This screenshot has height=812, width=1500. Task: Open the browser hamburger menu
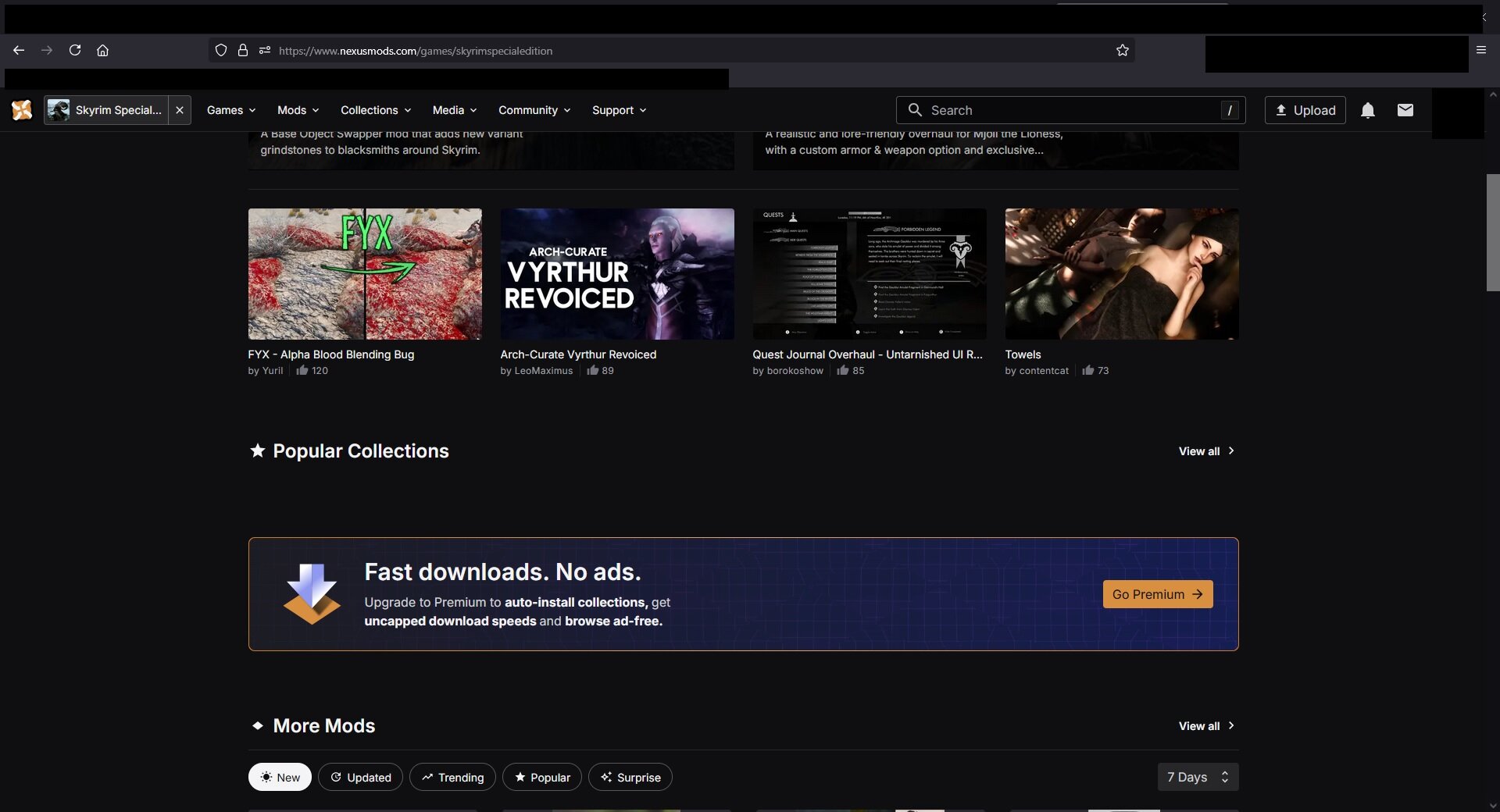click(1480, 50)
